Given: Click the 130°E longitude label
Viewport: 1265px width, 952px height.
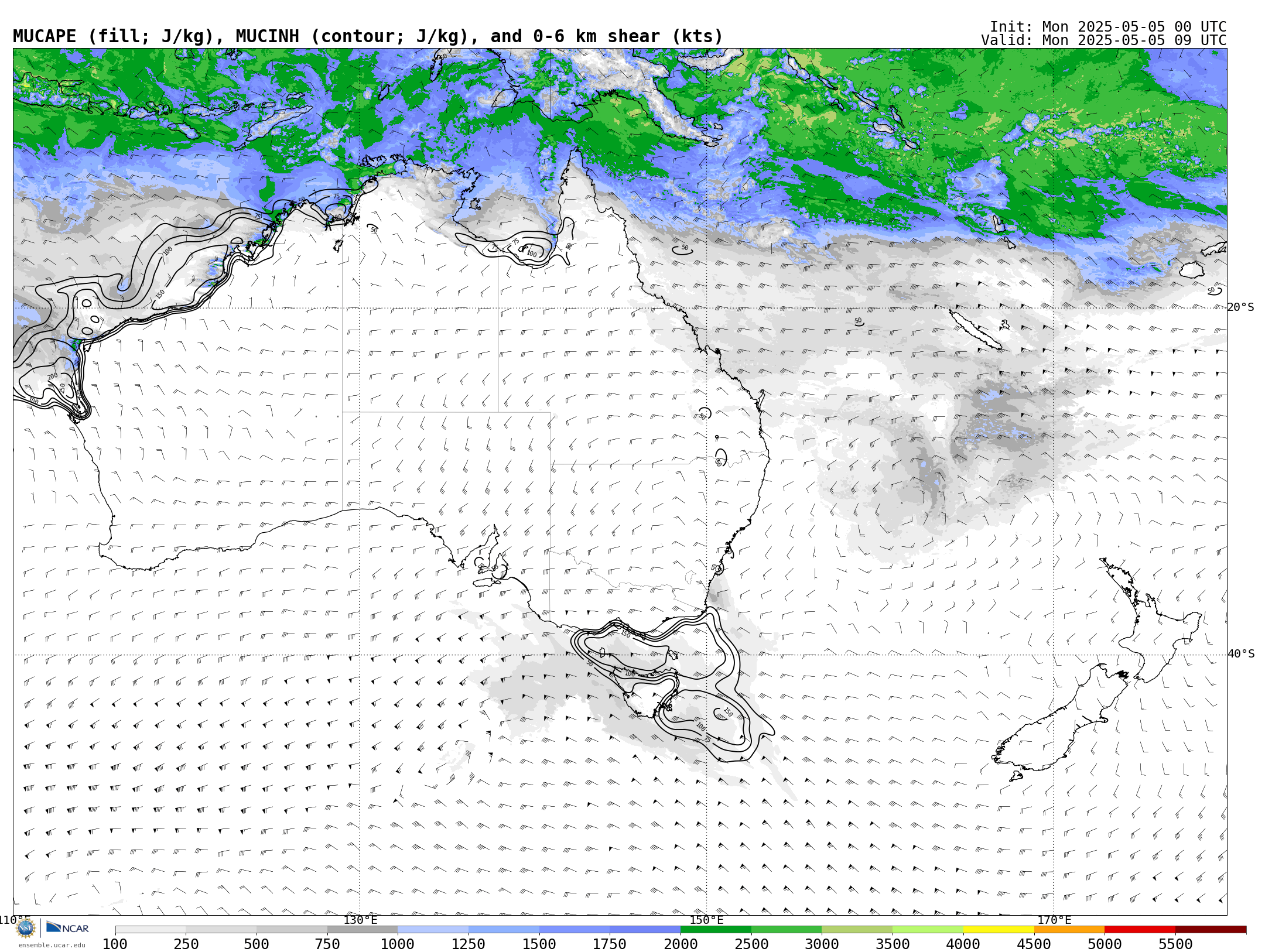Looking at the screenshot, I should pyautogui.click(x=360, y=920).
